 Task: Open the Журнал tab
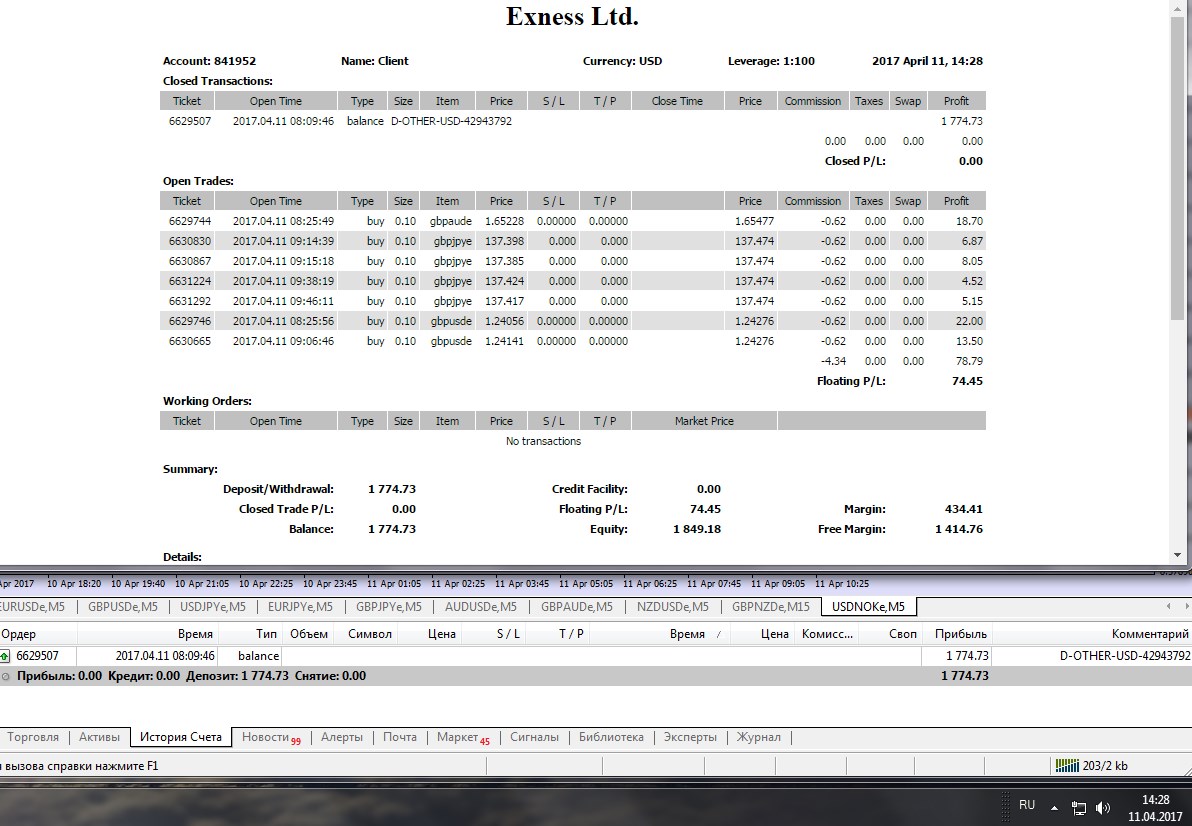(x=758, y=737)
